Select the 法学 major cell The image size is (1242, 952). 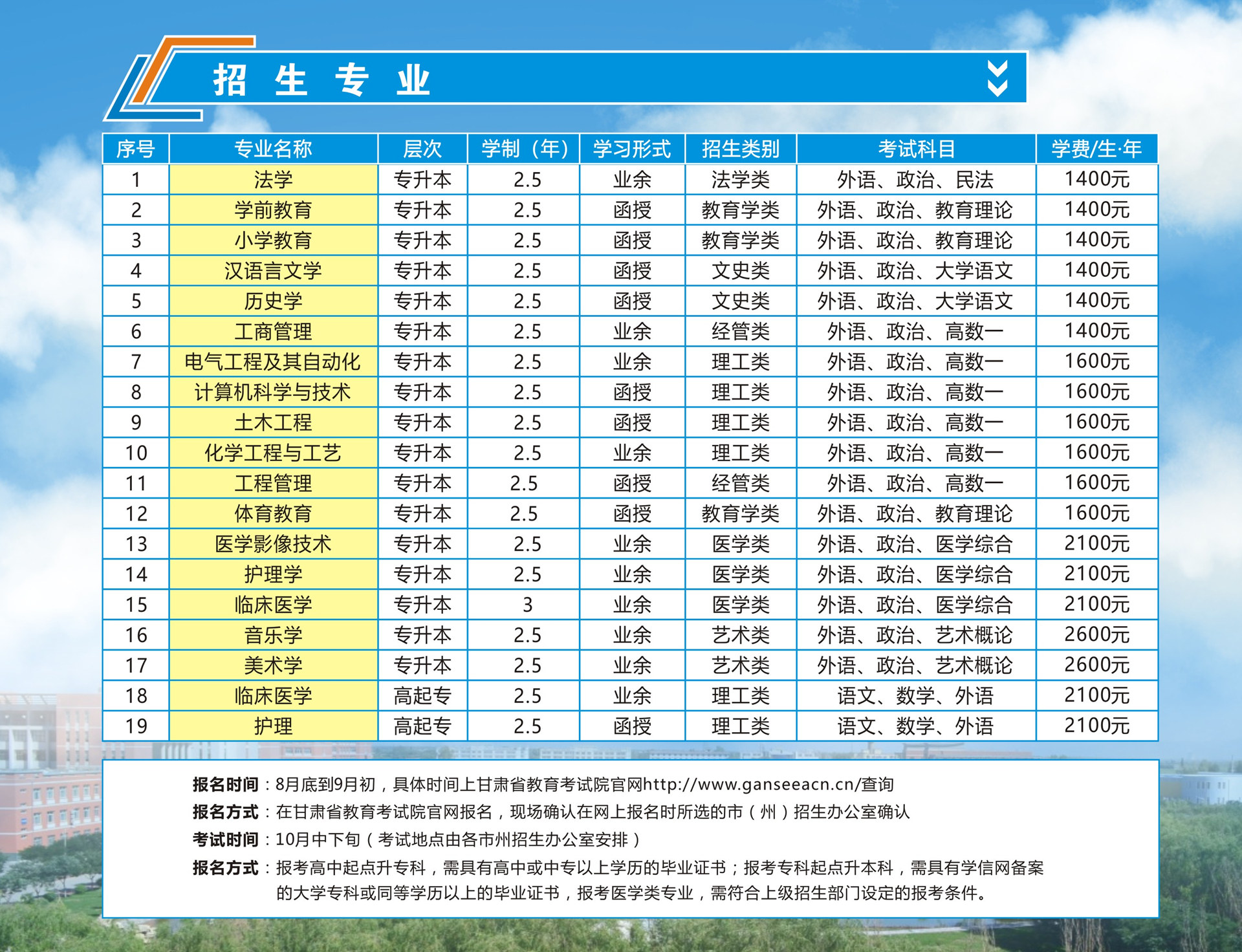(273, 180)
